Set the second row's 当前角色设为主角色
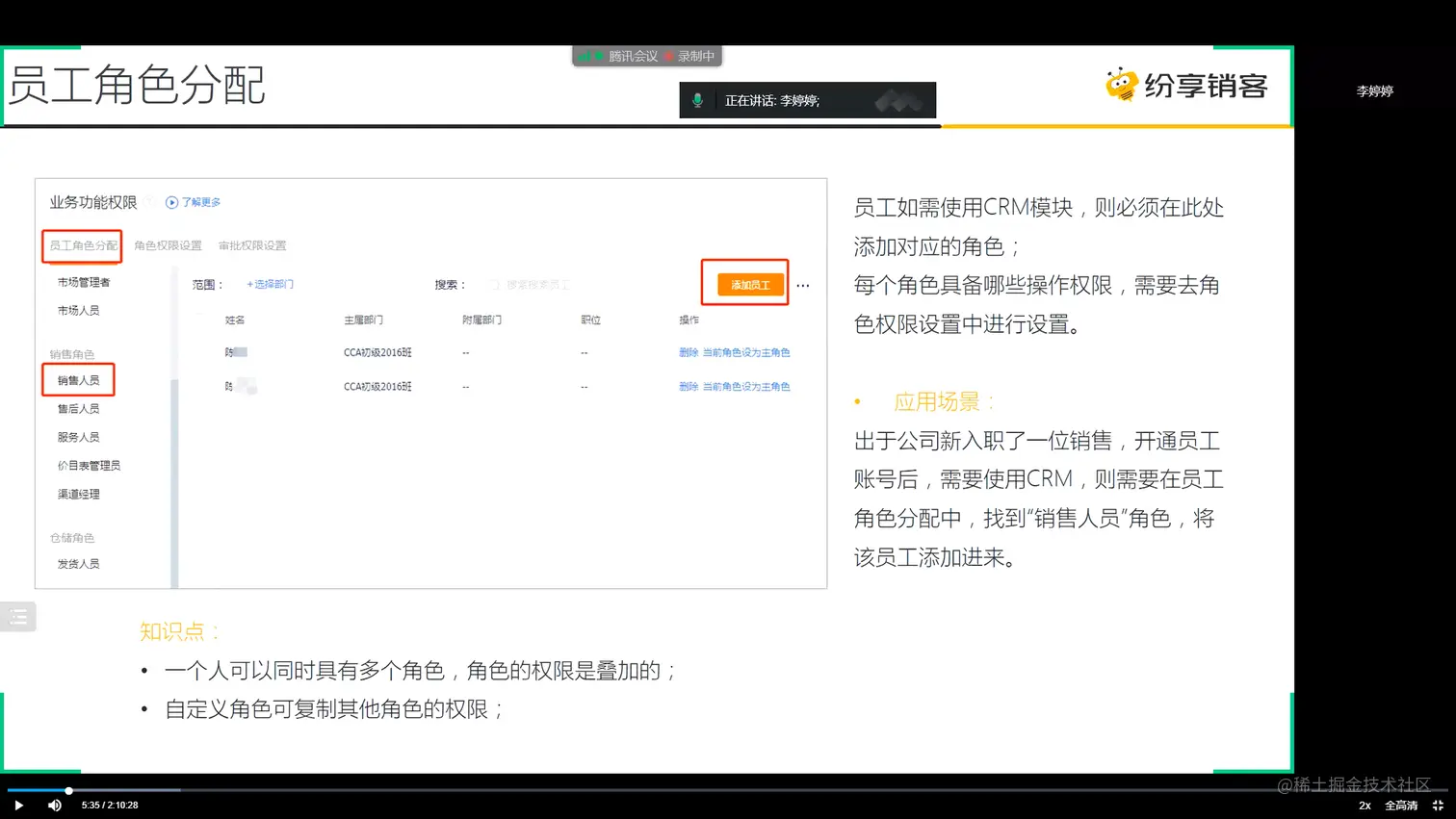Screen dimensions: 1456x819 tap(746, 387)
